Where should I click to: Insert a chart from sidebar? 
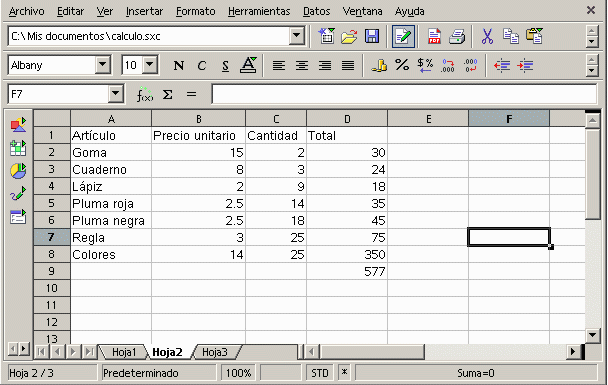pyautogui.click(x=18, y=171)
